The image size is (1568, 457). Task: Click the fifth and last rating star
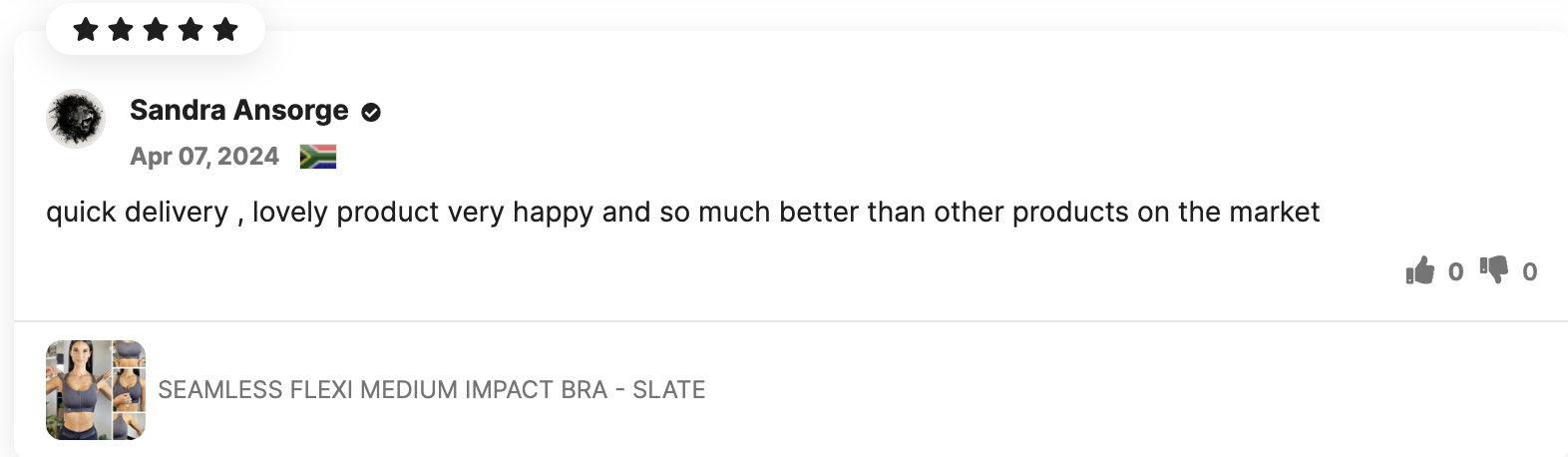pos(225,30)
